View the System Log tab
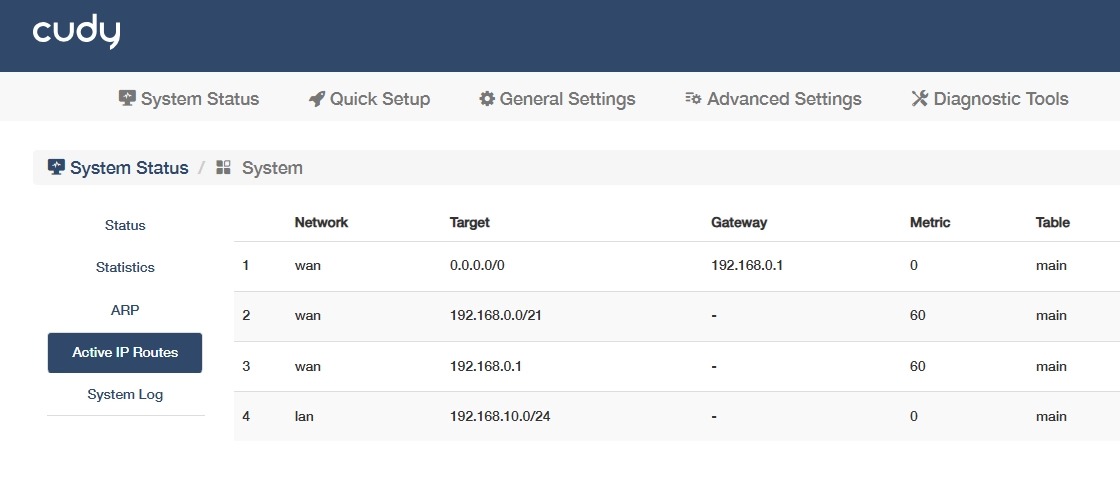The image size is (1120, 493). (x=125, y=394)
